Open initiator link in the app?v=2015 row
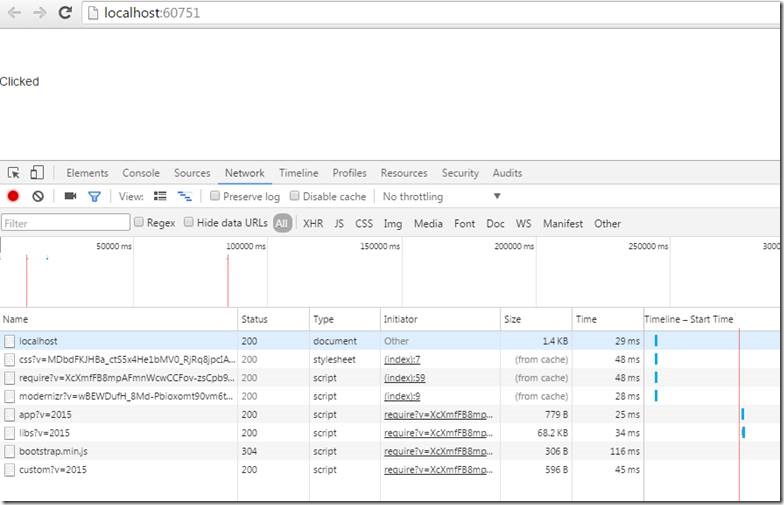The height and width of the screenshot is (505, 784). [438, 414]
